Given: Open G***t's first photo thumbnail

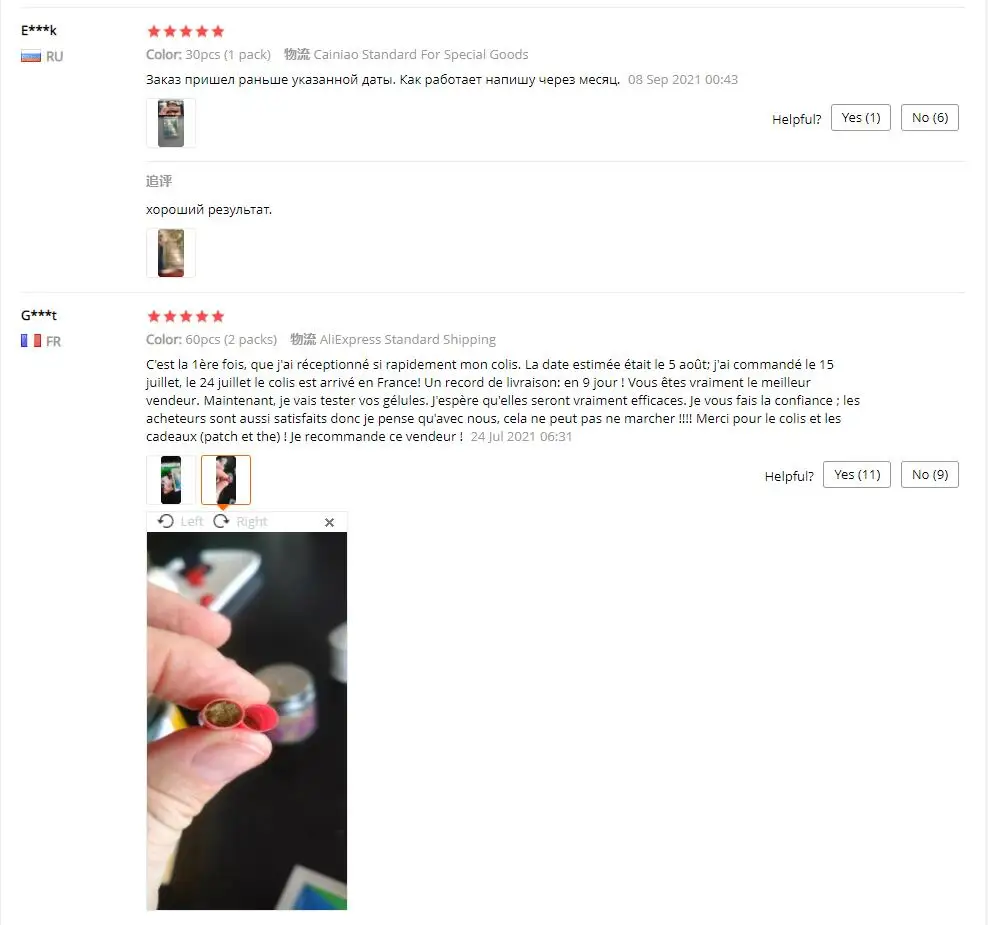Looking at the screenshot, I should tap(171, 480).
